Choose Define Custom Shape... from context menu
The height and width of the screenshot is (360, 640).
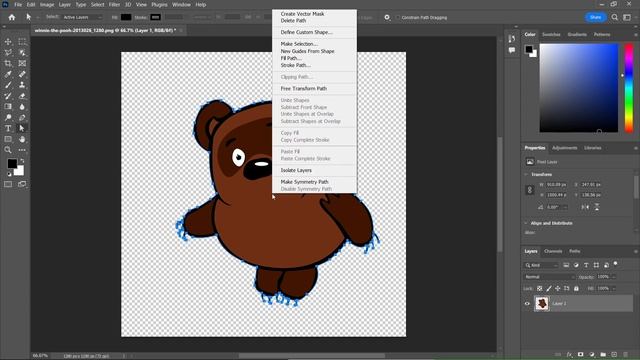(x=307, y=32)
